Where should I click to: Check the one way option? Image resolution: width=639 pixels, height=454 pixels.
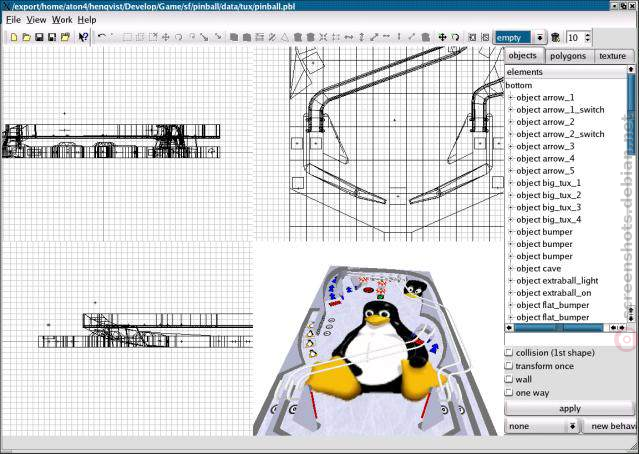(x=509, y=392)
